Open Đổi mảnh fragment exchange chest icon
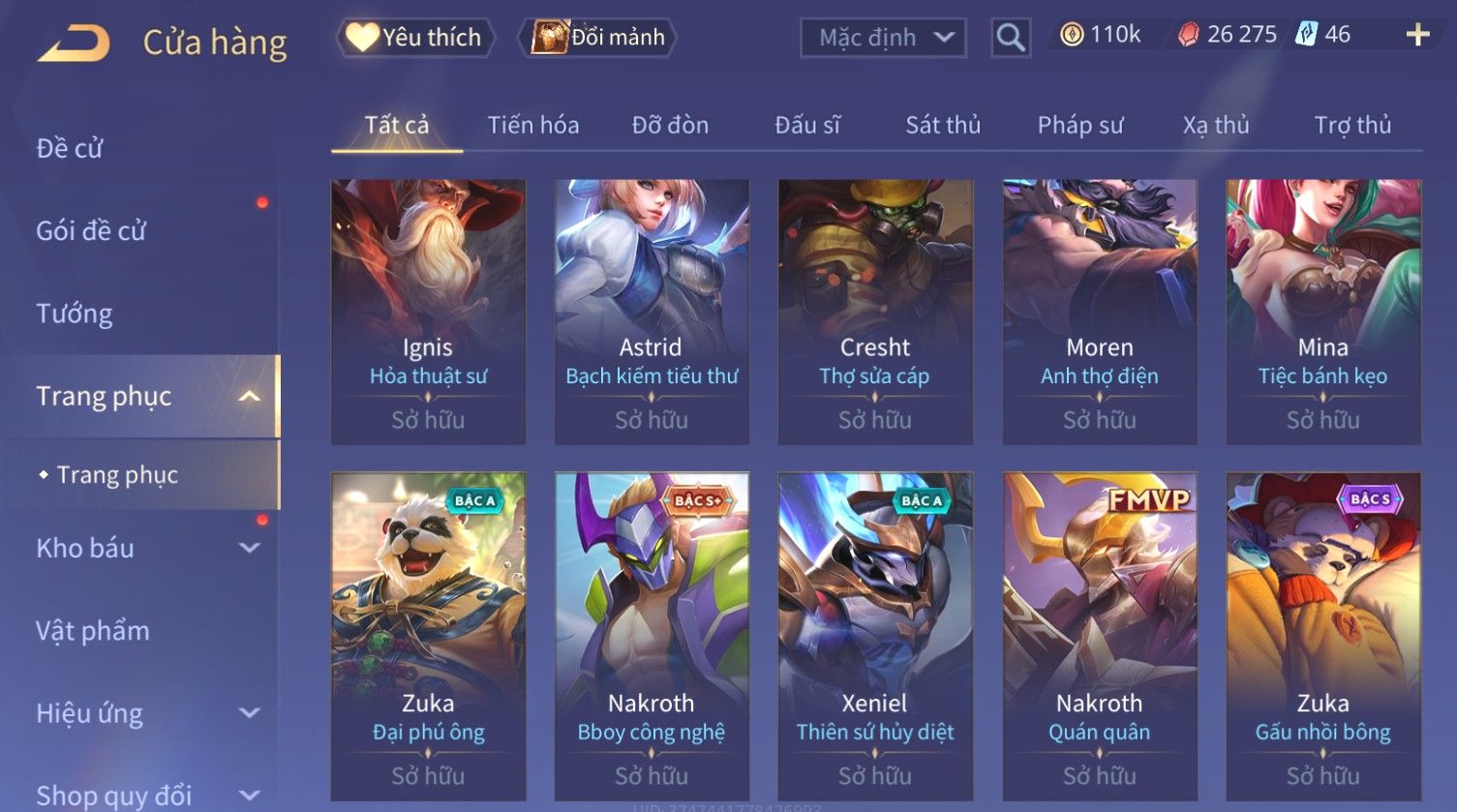The width and height of the screenshot is (1457, 812). pyautogui.click(x=597, y=38)
